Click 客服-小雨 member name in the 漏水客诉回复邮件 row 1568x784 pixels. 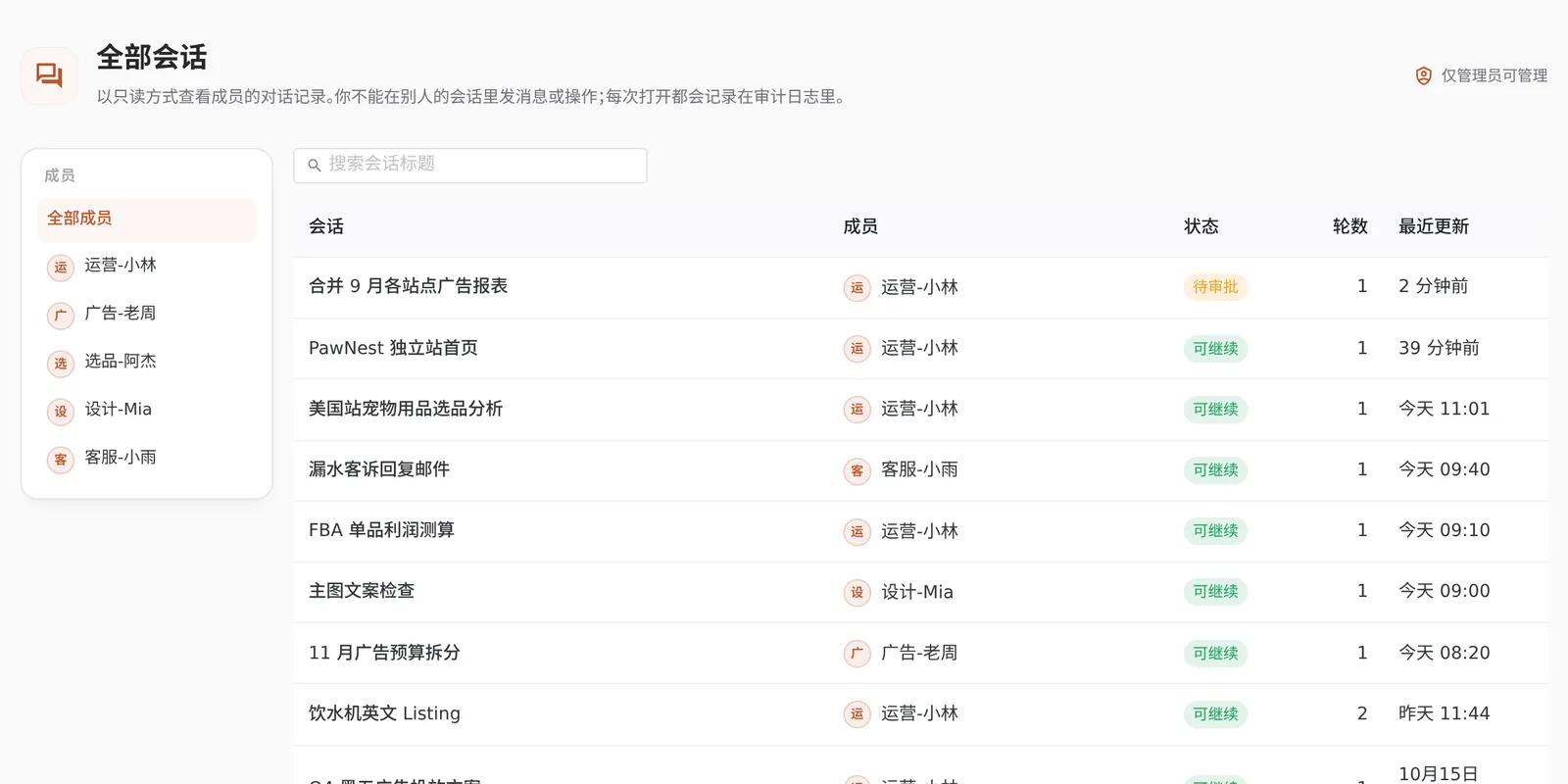pos(919,470)
